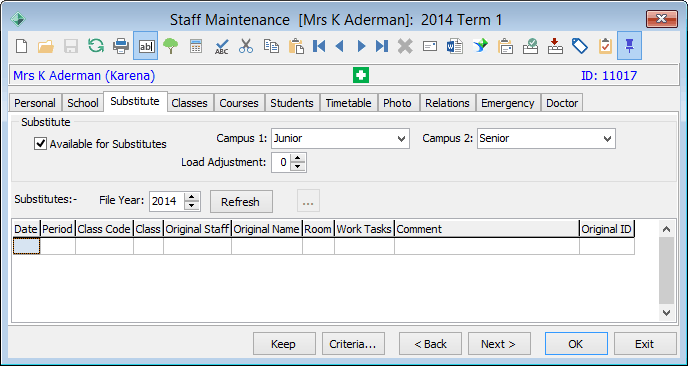Click the grid scrollbar up arrow

coord(666,229)
